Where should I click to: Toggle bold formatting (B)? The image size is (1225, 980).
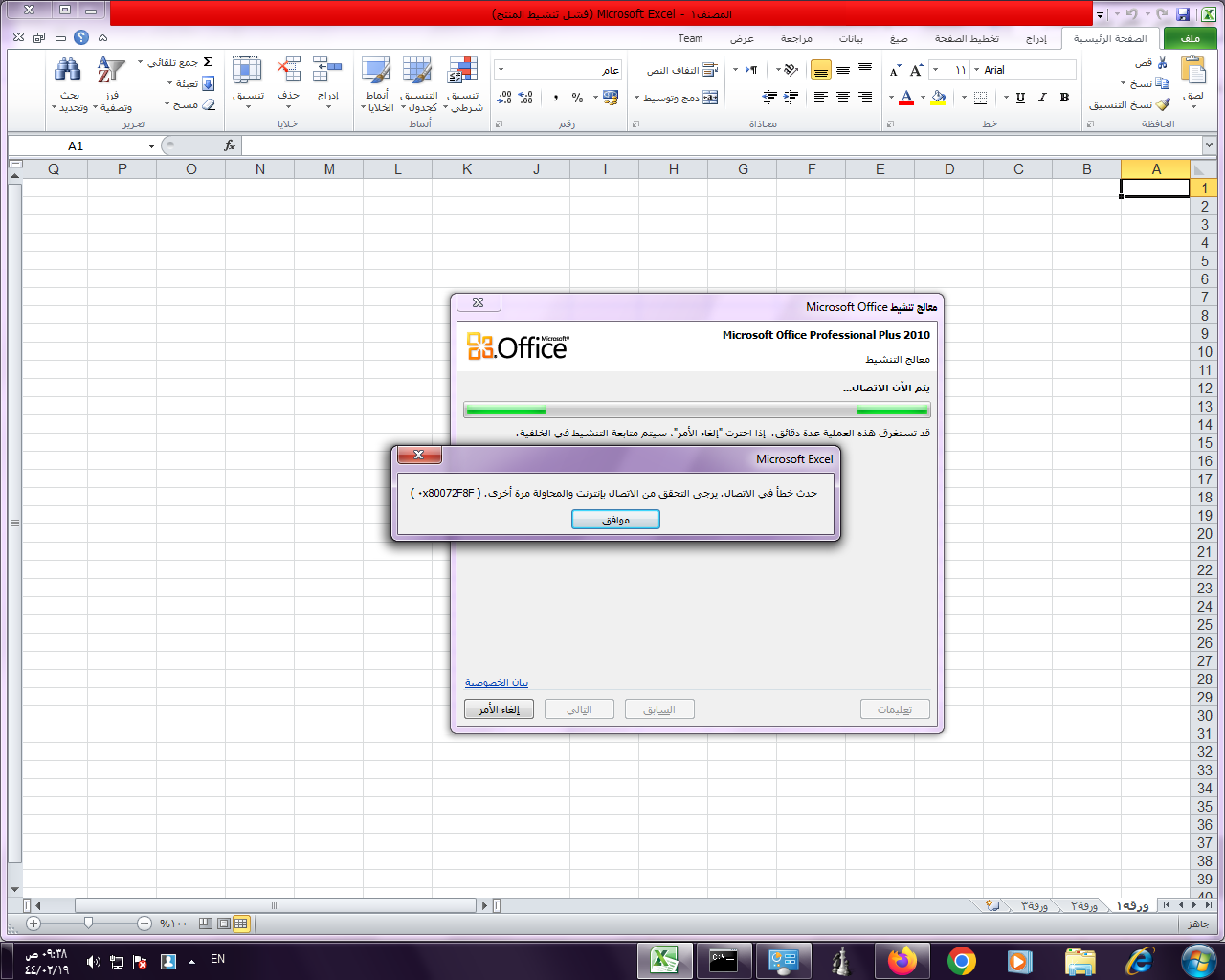coord(1064,98)
